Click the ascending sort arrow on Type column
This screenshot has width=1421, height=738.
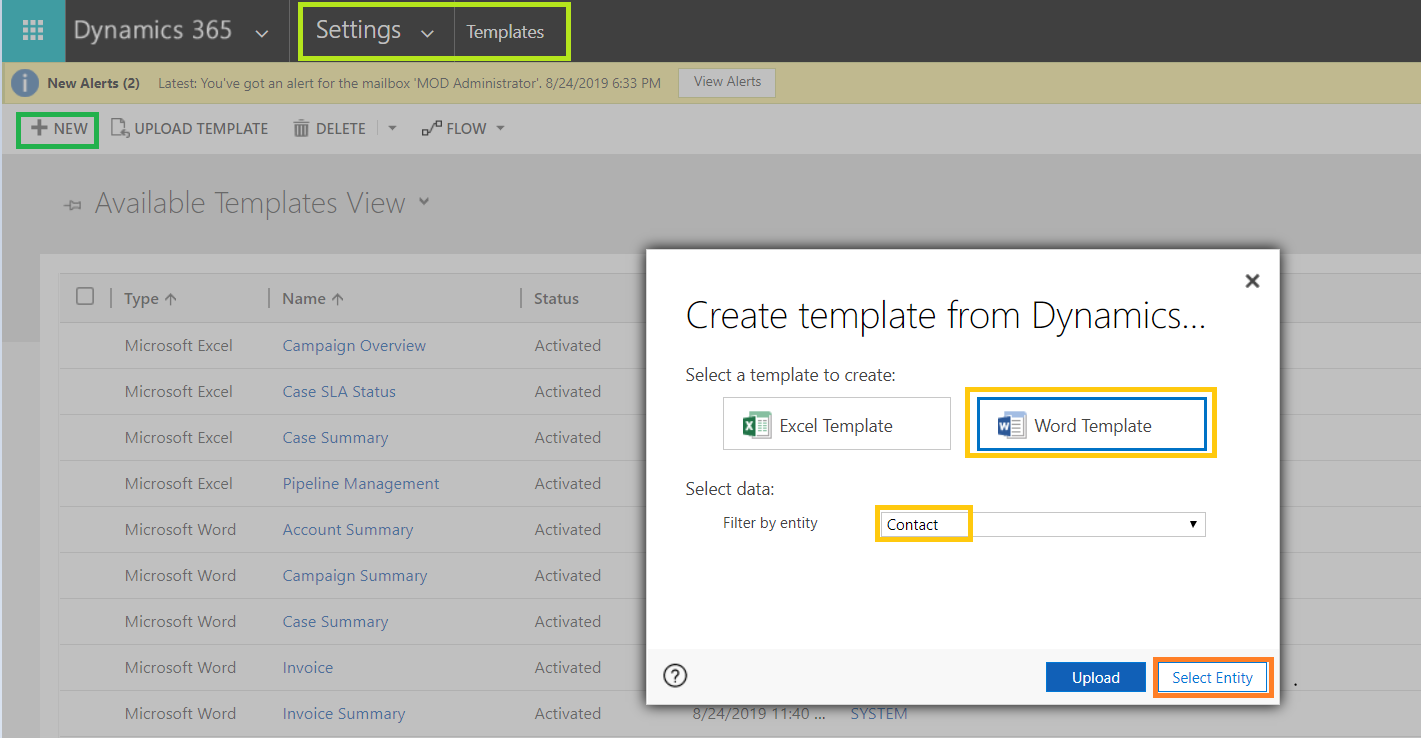point(172,297)
